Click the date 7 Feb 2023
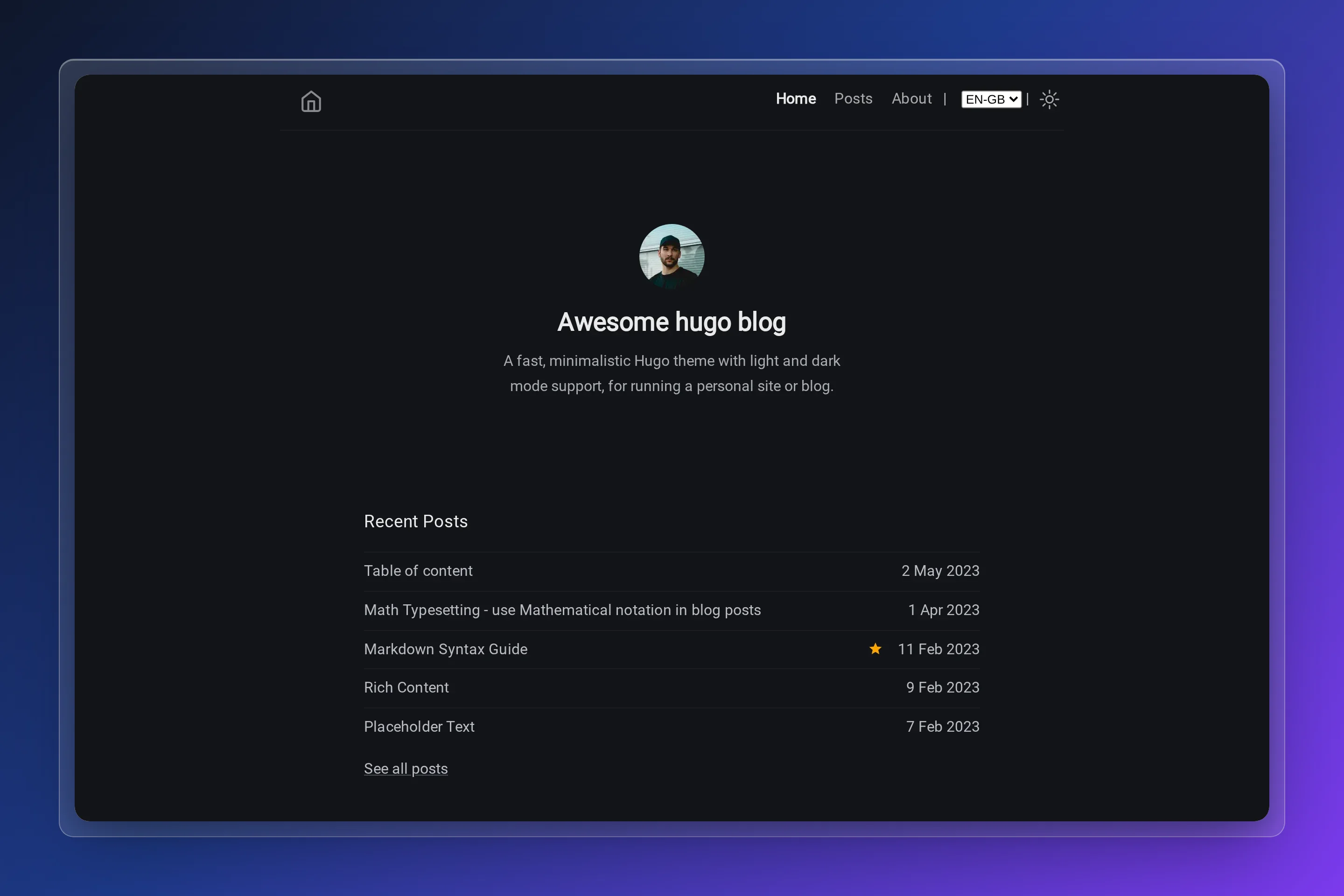Image resolution: width=1344 pixels, height=896 pixels. click(x=942, y=727)
